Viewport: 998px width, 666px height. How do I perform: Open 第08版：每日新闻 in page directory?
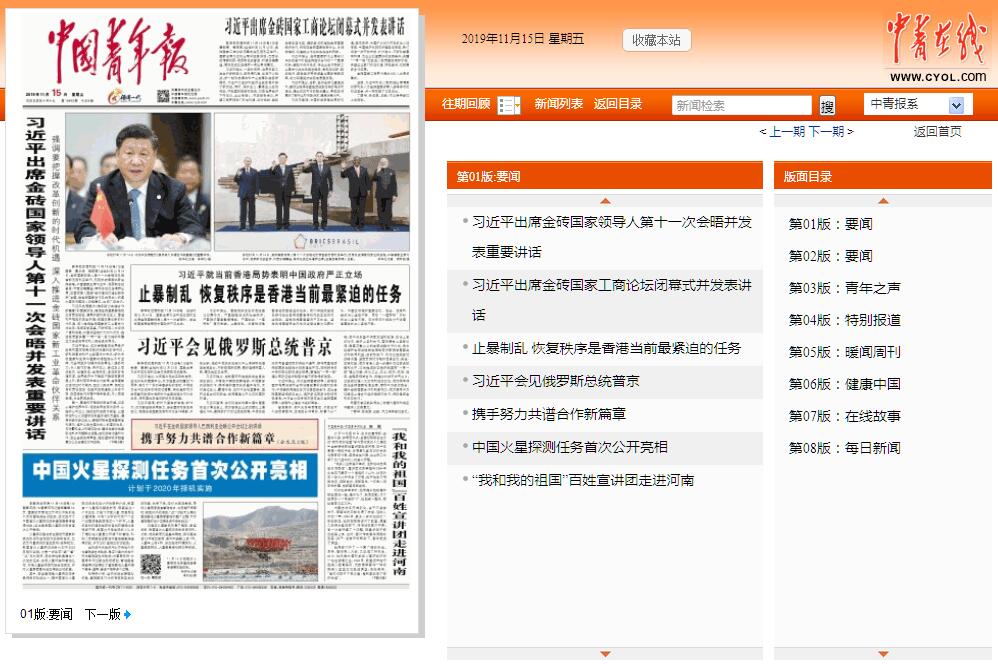pos(844,448)
